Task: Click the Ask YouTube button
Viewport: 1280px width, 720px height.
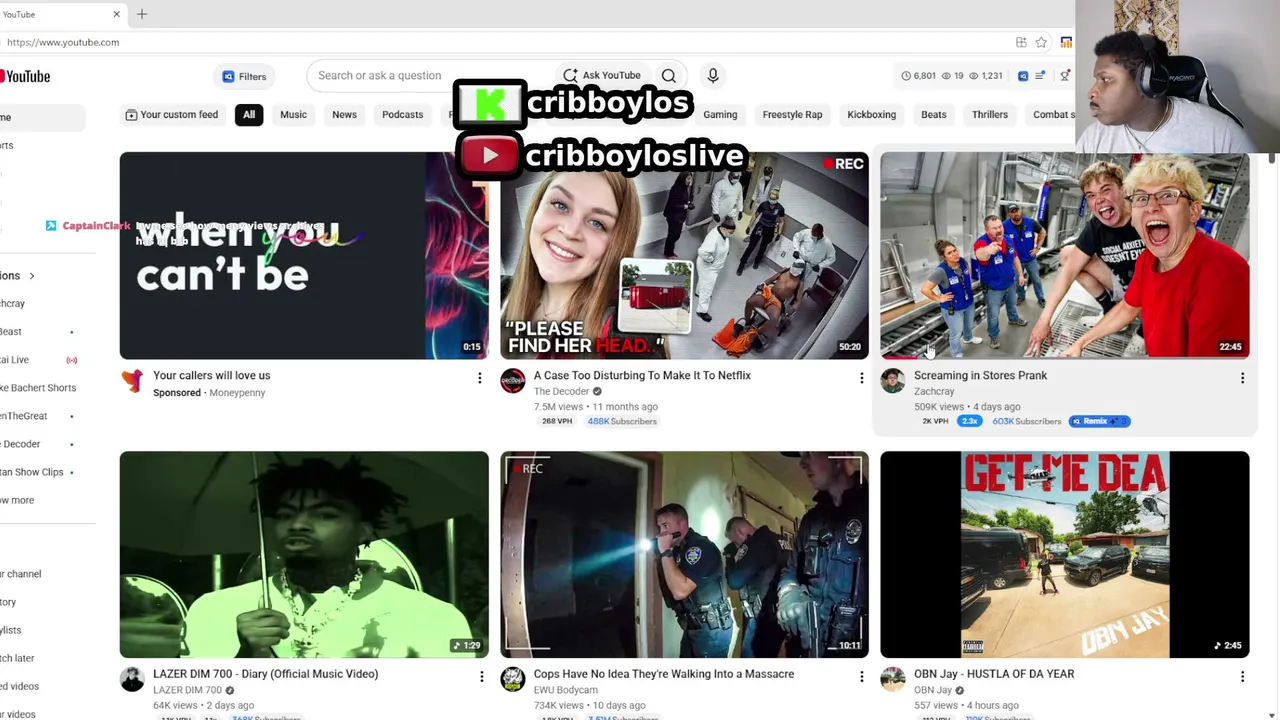Action: [x=602, y=76]
